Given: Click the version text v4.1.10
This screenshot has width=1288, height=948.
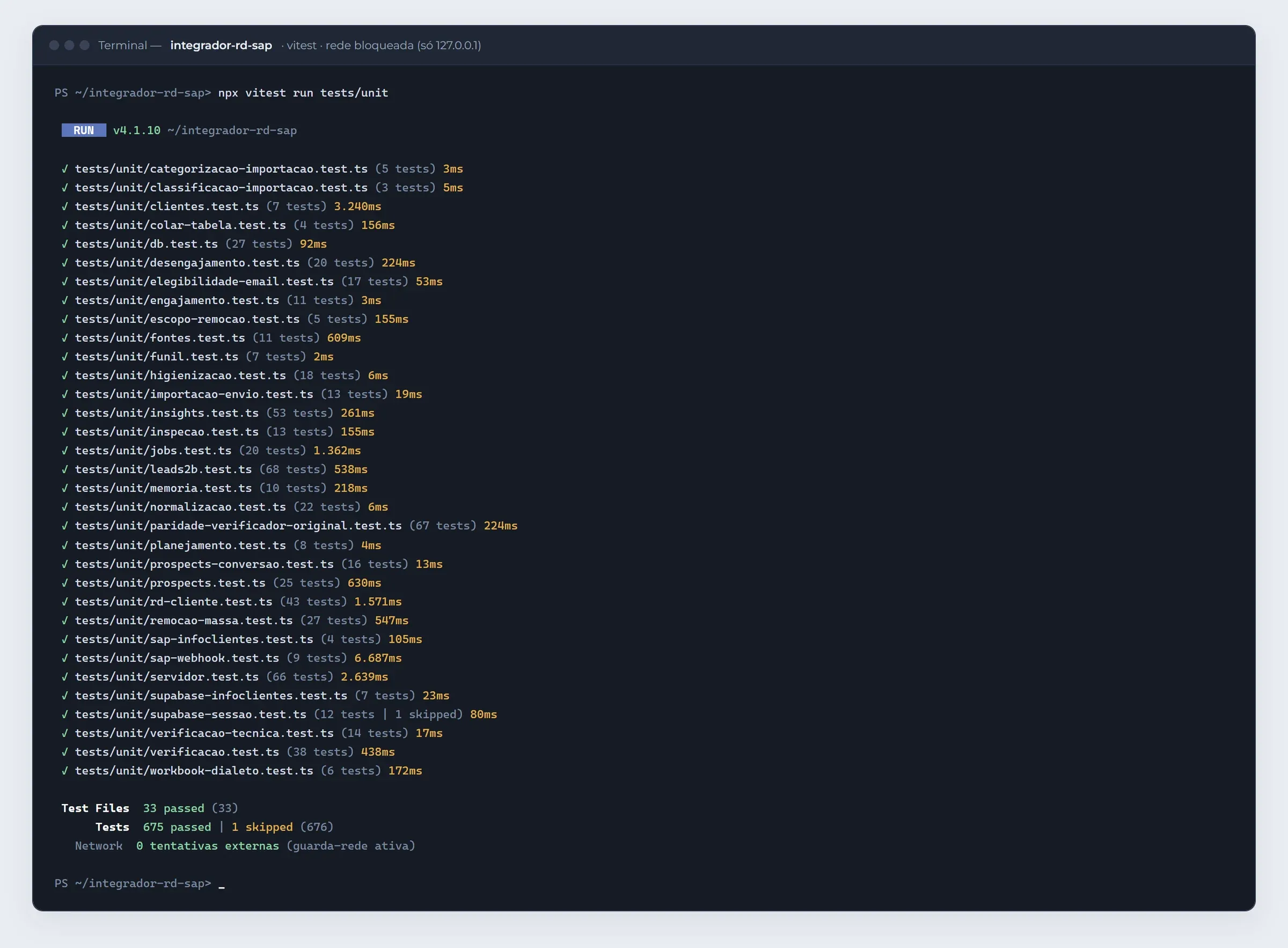Looking at the screenshot, I should coord(137,130).
